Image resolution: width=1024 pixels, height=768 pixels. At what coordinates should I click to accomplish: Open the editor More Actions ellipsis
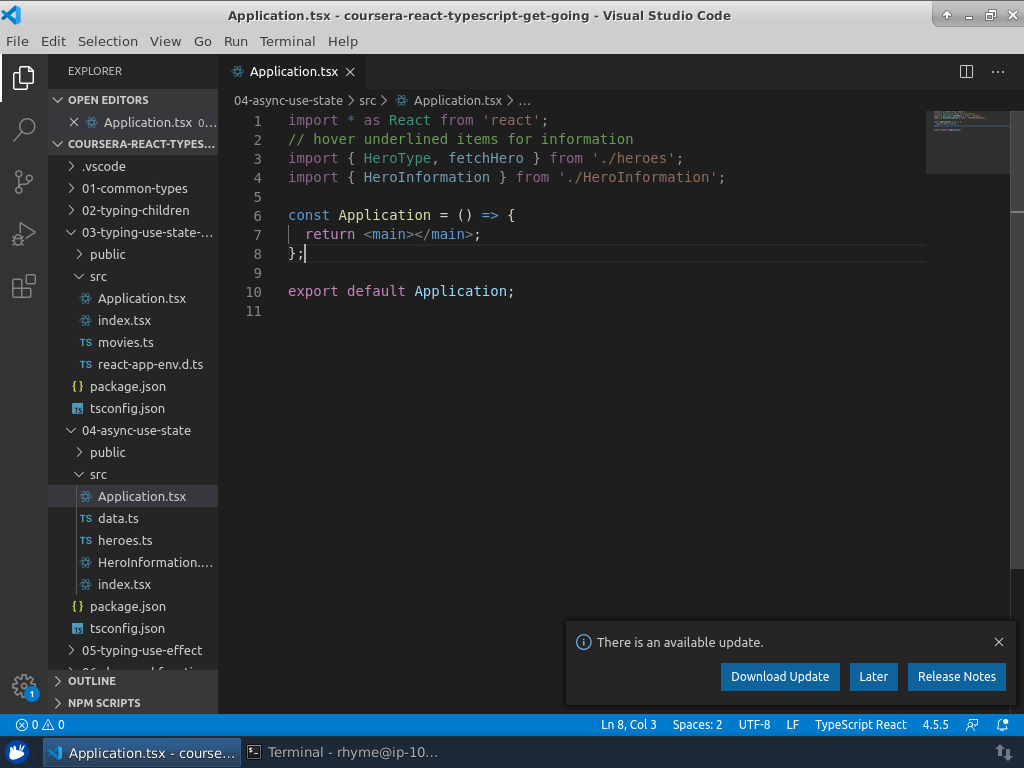click(x=998, y=72)
